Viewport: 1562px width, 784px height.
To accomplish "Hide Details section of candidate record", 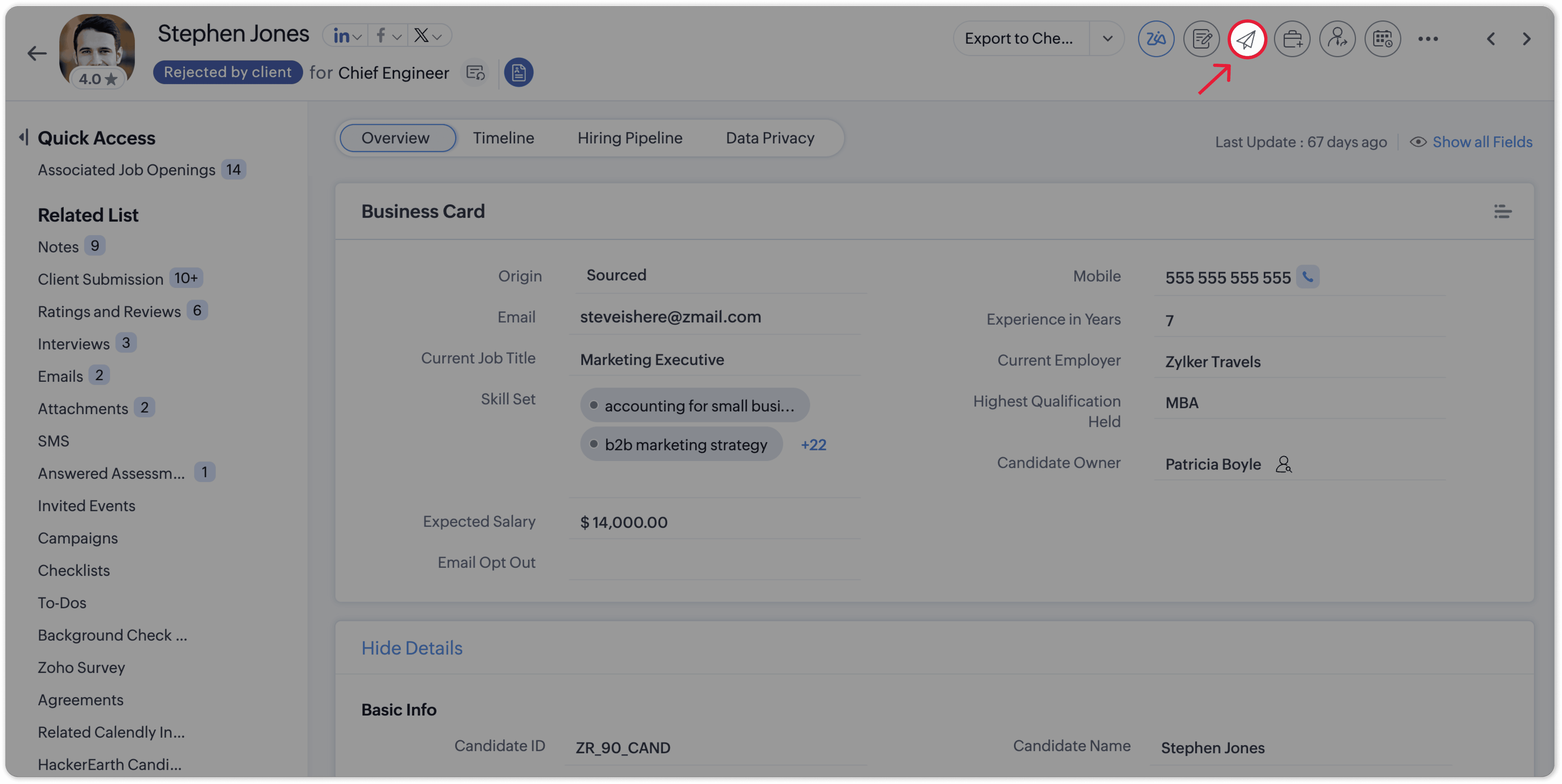I will (x=412, y=648).
